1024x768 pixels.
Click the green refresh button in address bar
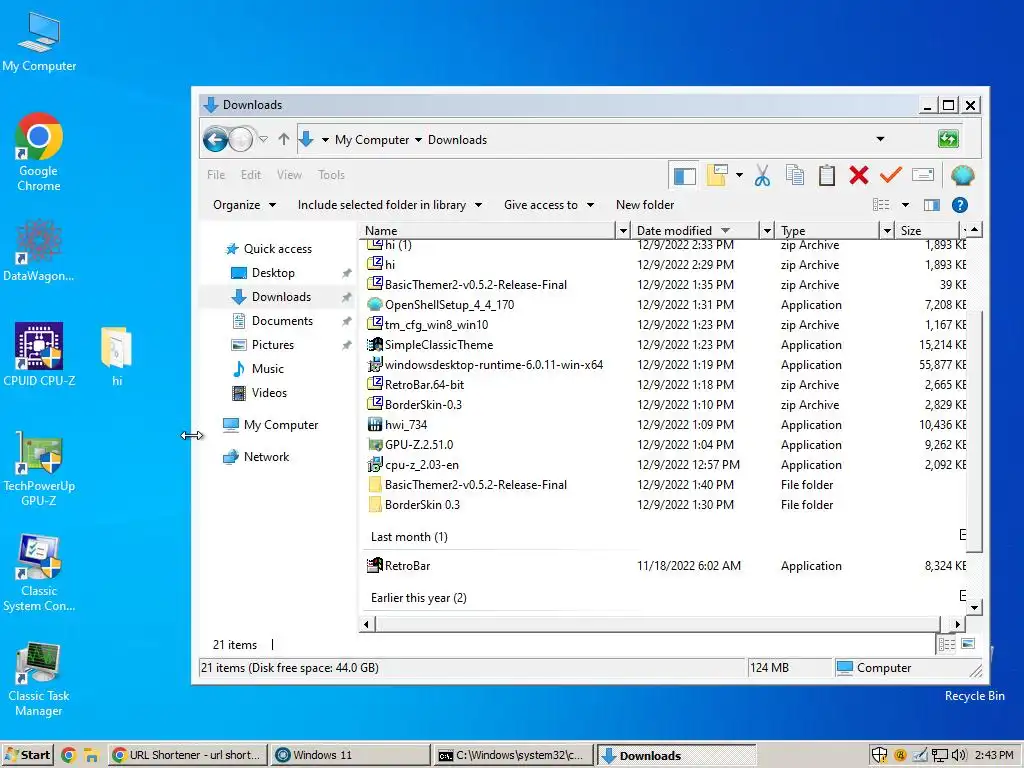pyautogui.click(x=948, y=138)
